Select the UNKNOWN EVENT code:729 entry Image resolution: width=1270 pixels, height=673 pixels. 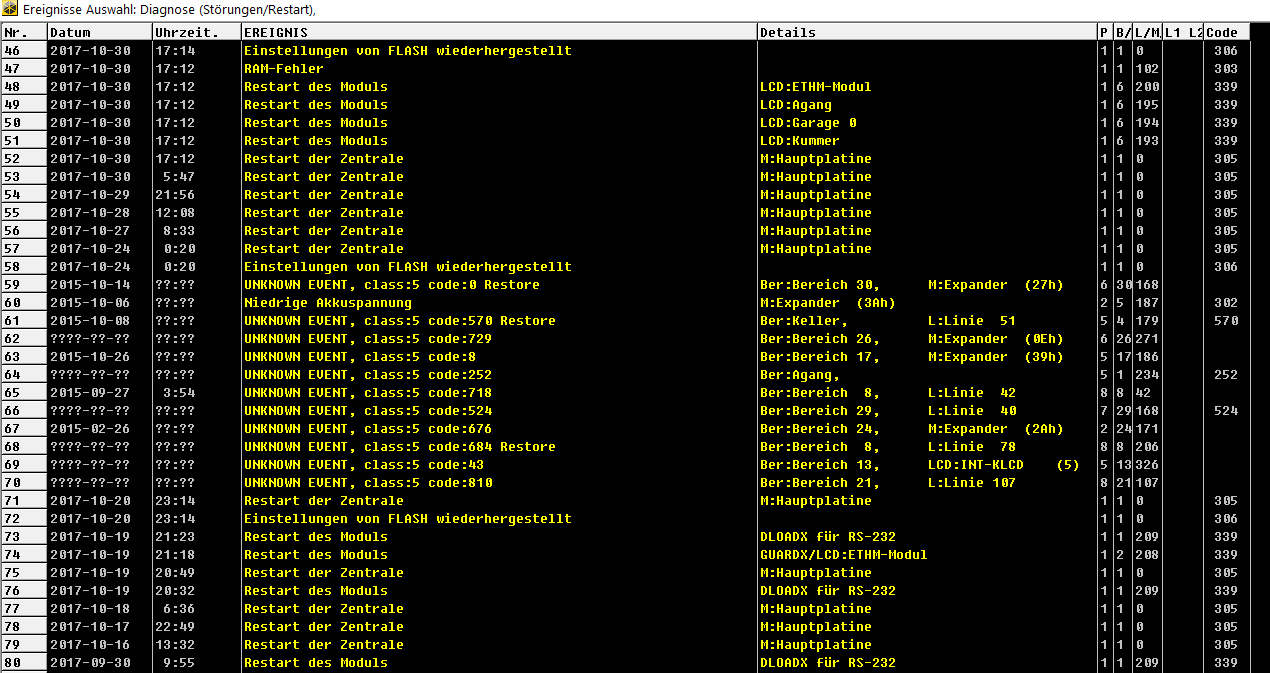pos(367,339)
